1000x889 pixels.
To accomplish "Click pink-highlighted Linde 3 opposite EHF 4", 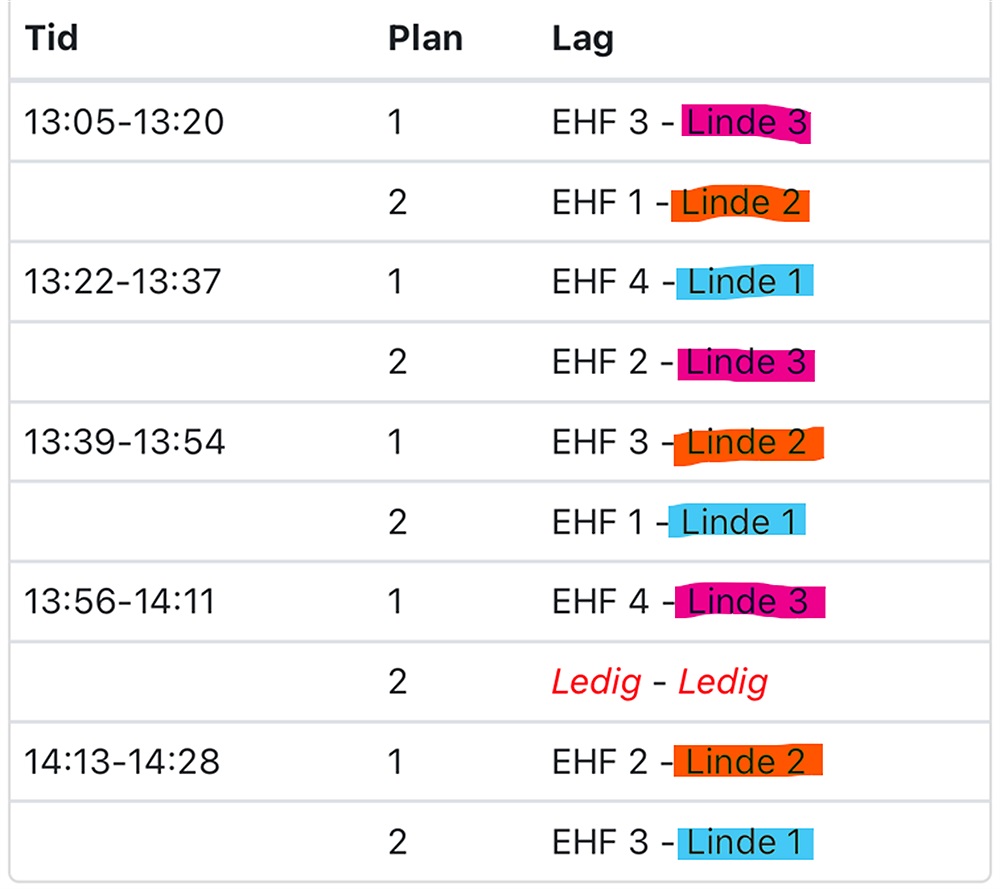I will tap(748, 603).
